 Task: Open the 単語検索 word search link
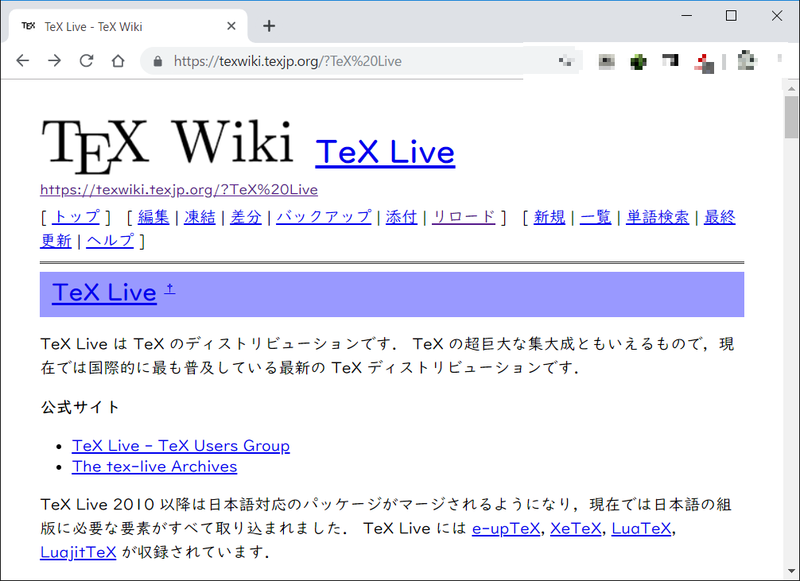657,217
